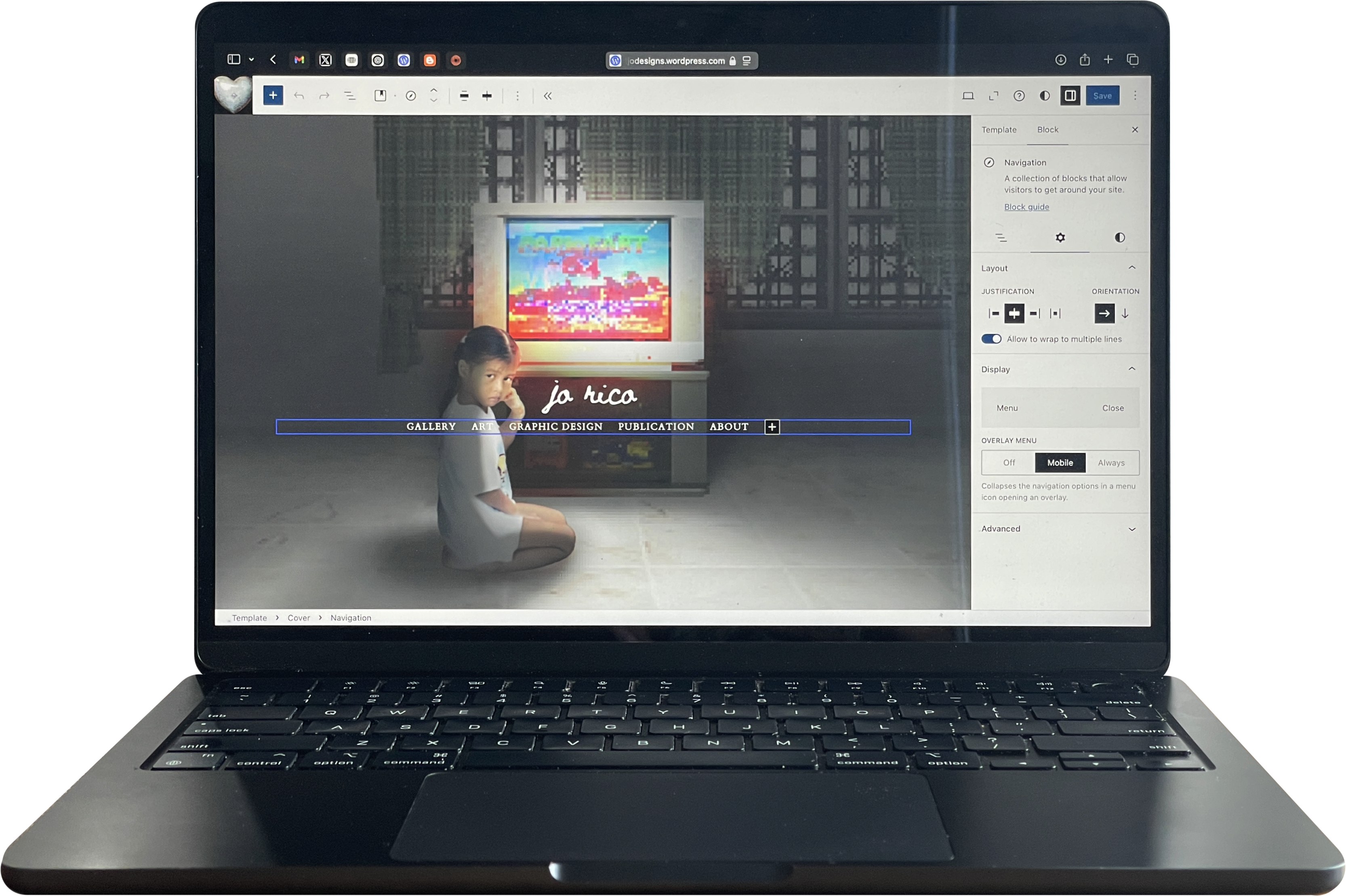Select the PUBLICATION navigation link

pyautogui.click(x=656, y=427)
